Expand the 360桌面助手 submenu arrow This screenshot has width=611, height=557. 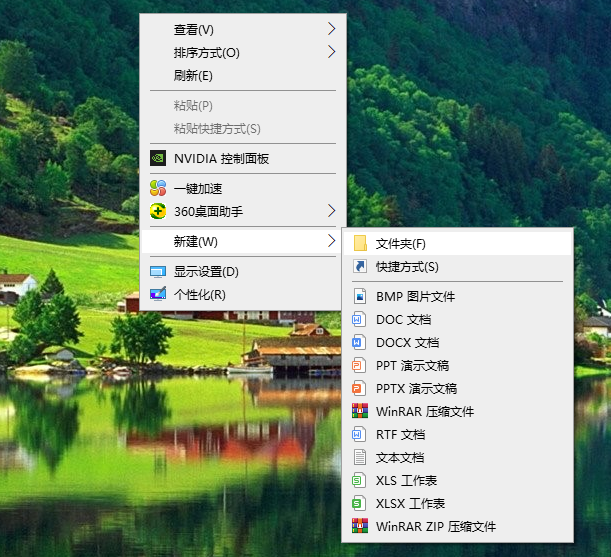[x=331, y=210]
